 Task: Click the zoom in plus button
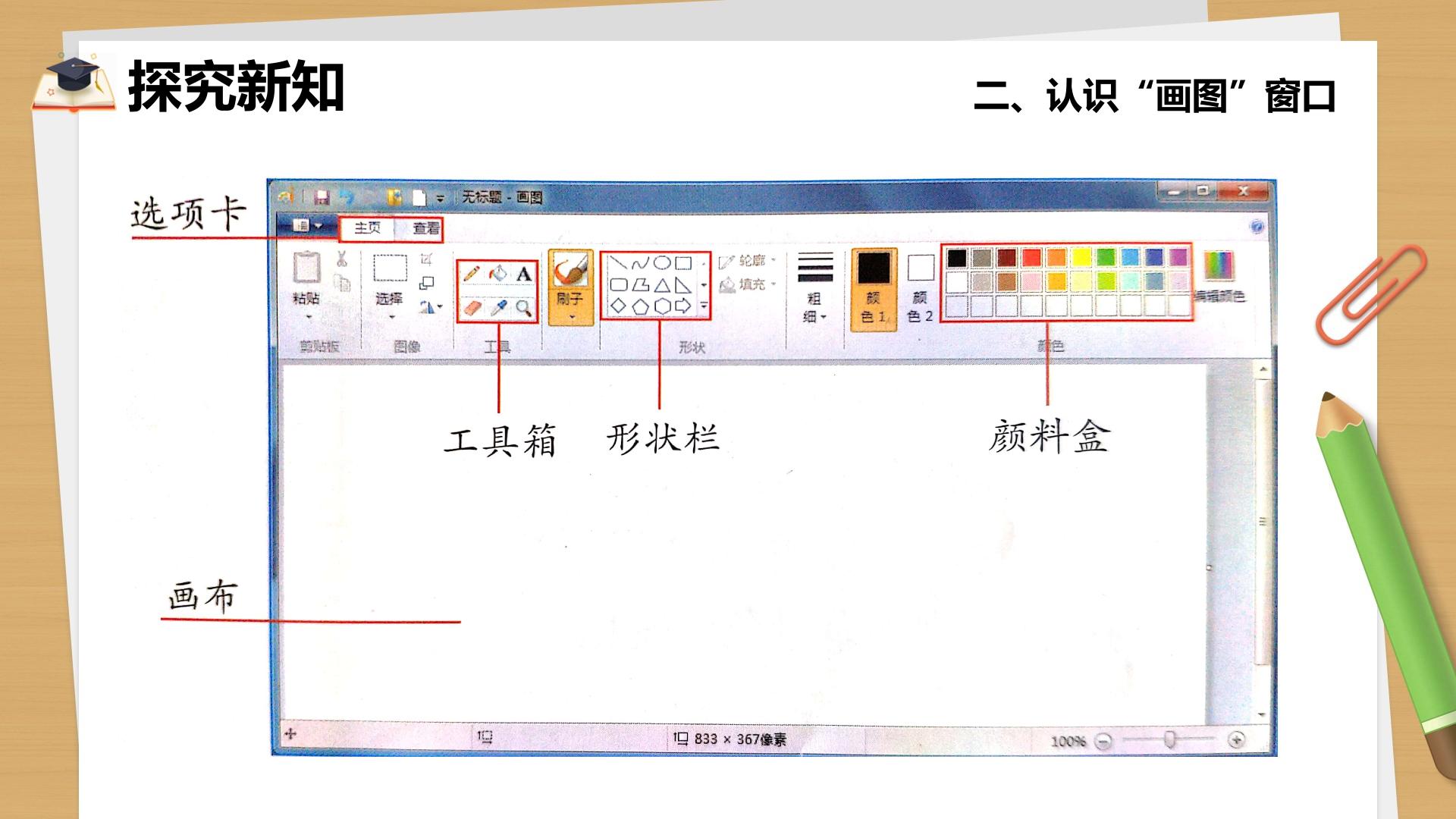pos(1237,739)
